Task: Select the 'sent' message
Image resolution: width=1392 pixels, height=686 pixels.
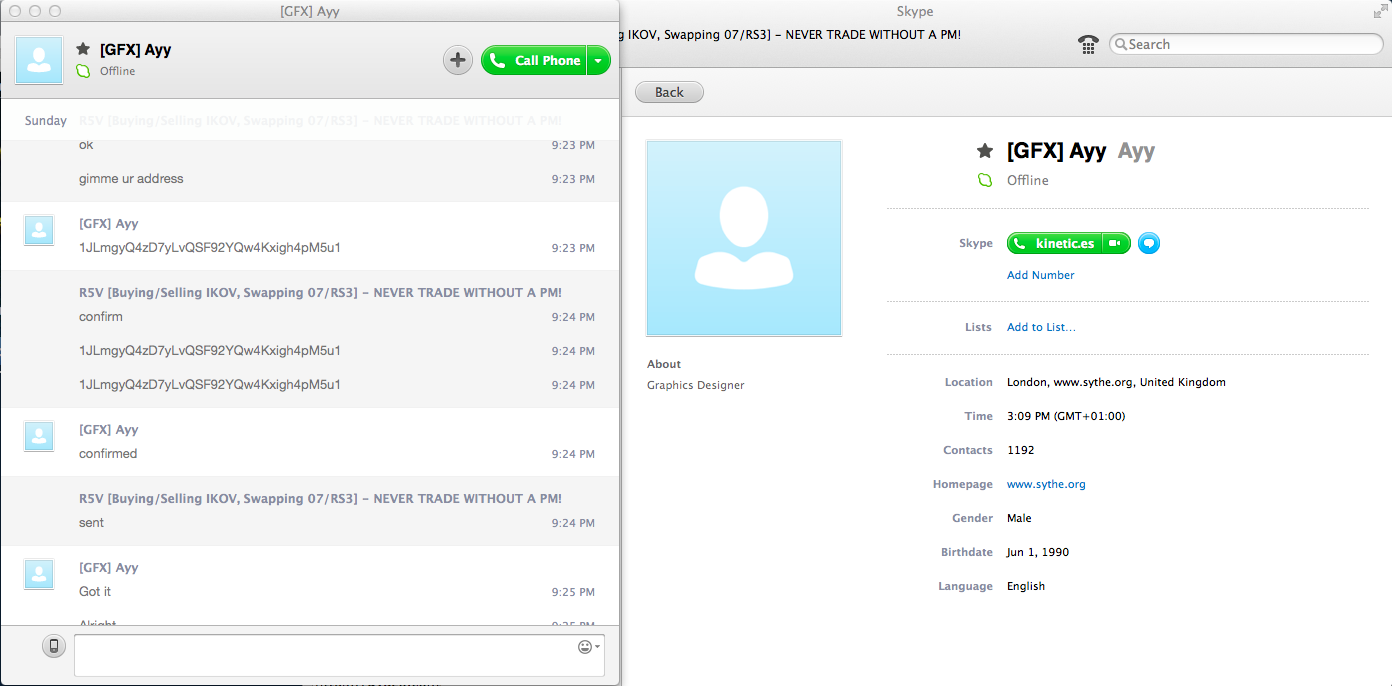Action: tap(91, 523)
